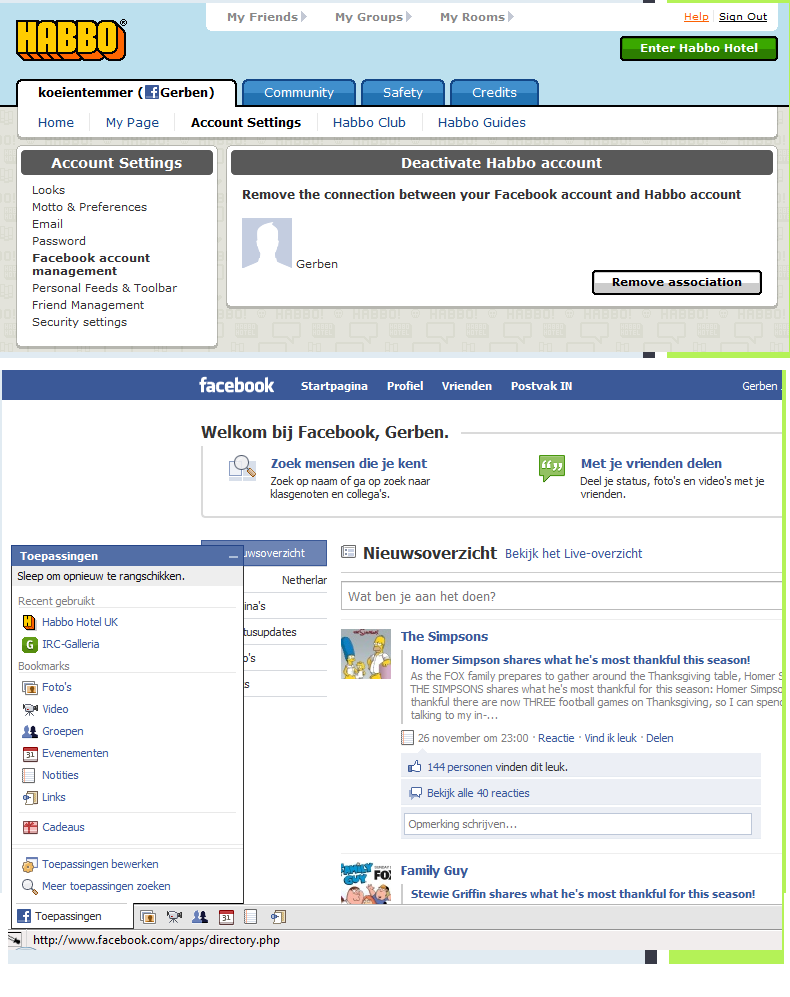
Task: Click the notes icon in the bottom bar
Action: (251, 917)
